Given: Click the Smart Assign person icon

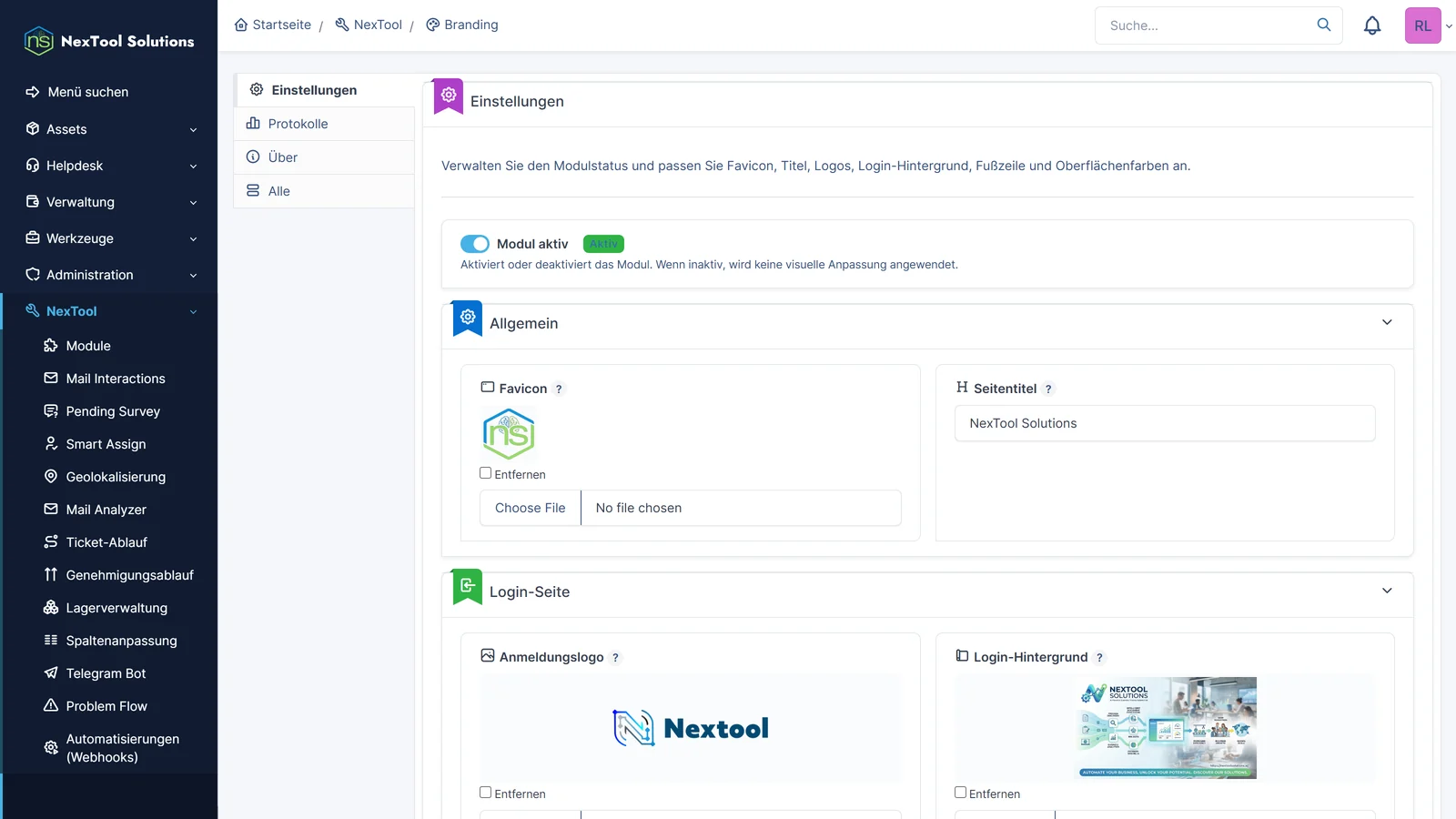Looking at the screenshot, I should pos(51,443).
